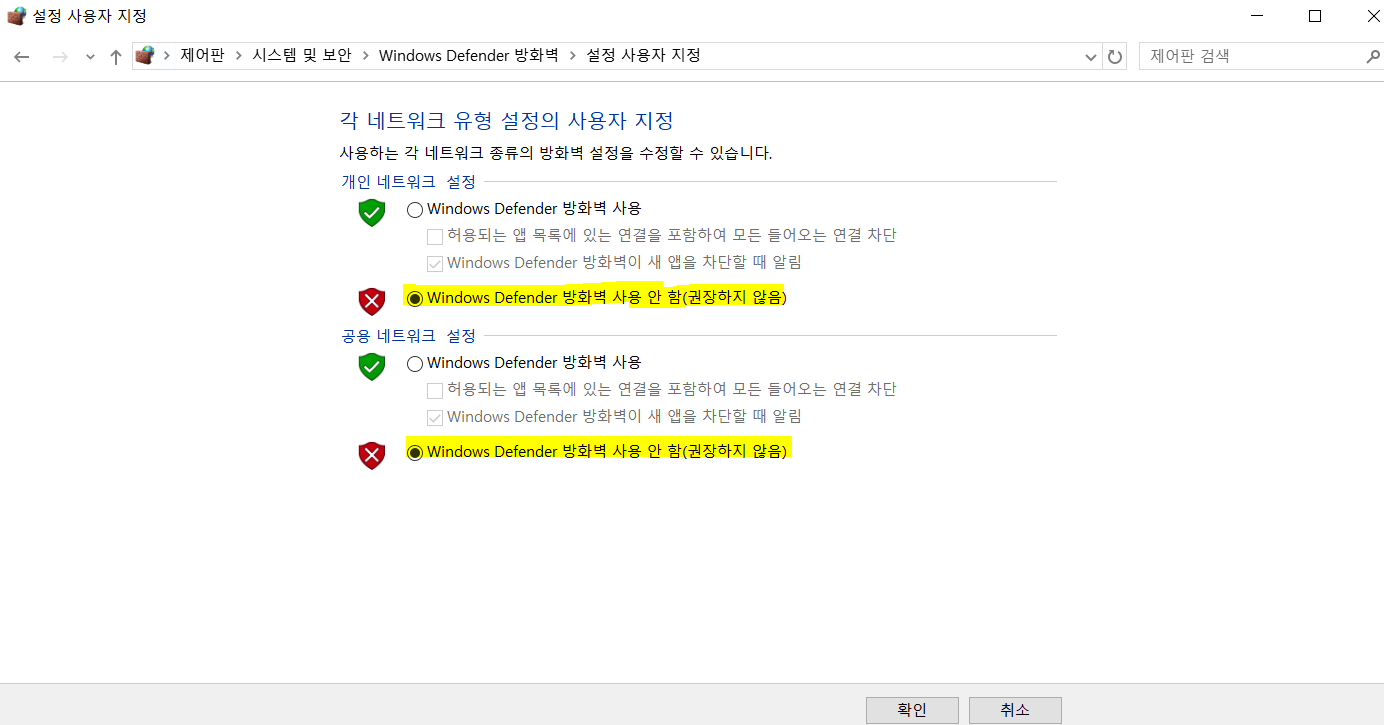
Task: Enable firewall for 개인 네트워크 radio
Action: point(415,210)
